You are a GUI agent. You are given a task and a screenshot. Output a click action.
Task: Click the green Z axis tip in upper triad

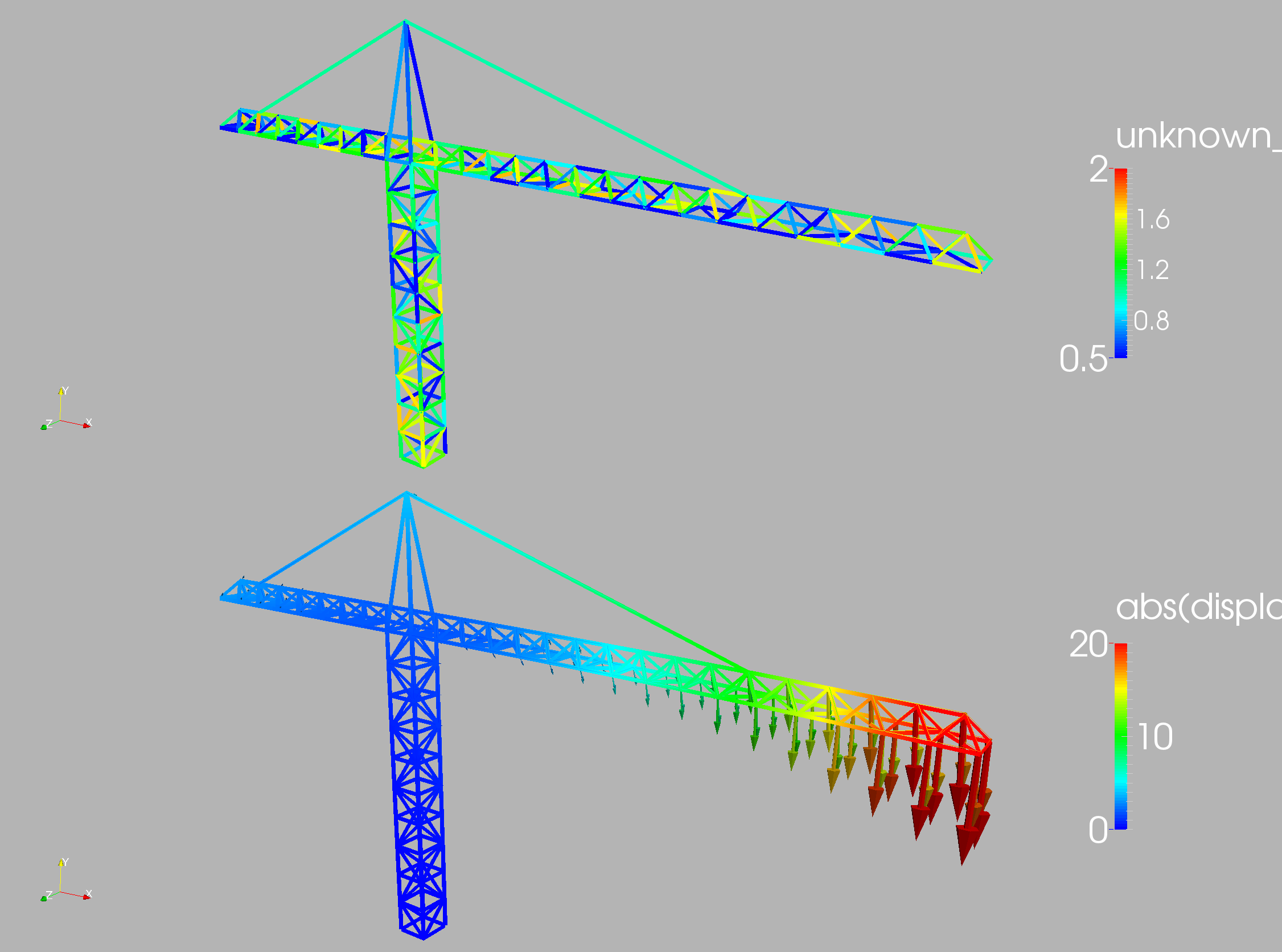44,427
